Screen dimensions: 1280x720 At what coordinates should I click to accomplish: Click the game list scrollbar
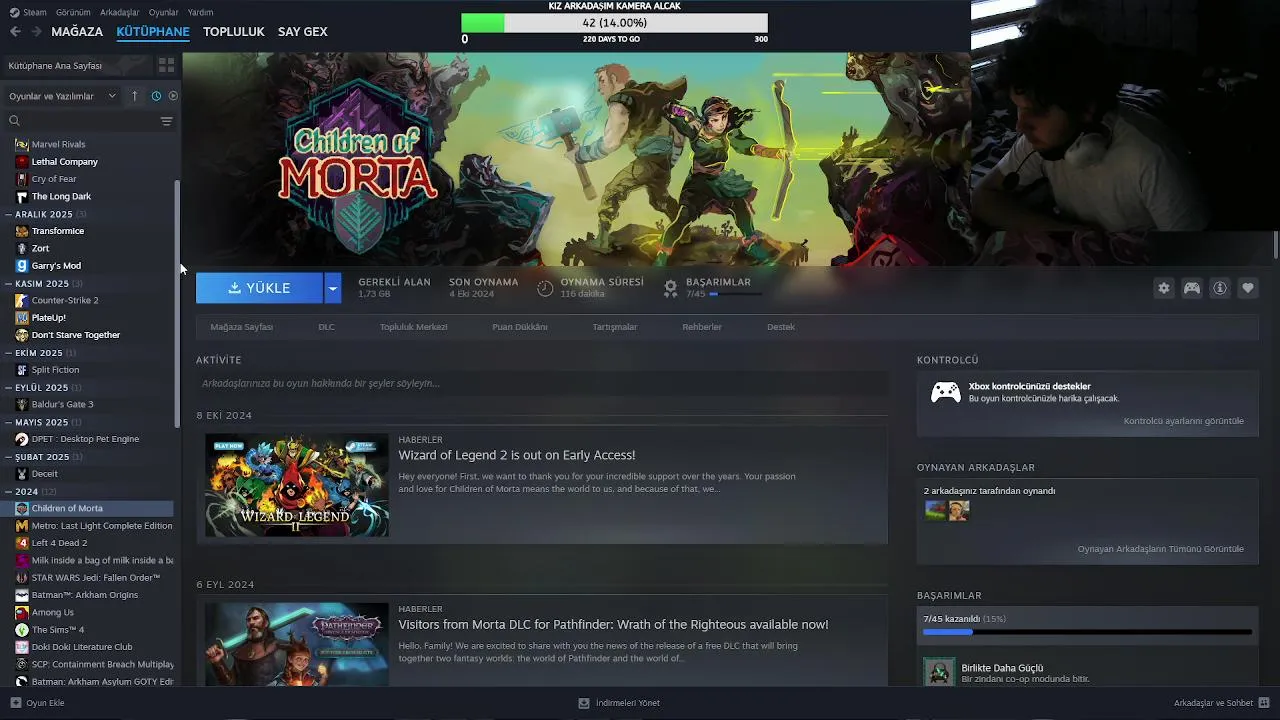pos(177,305)
